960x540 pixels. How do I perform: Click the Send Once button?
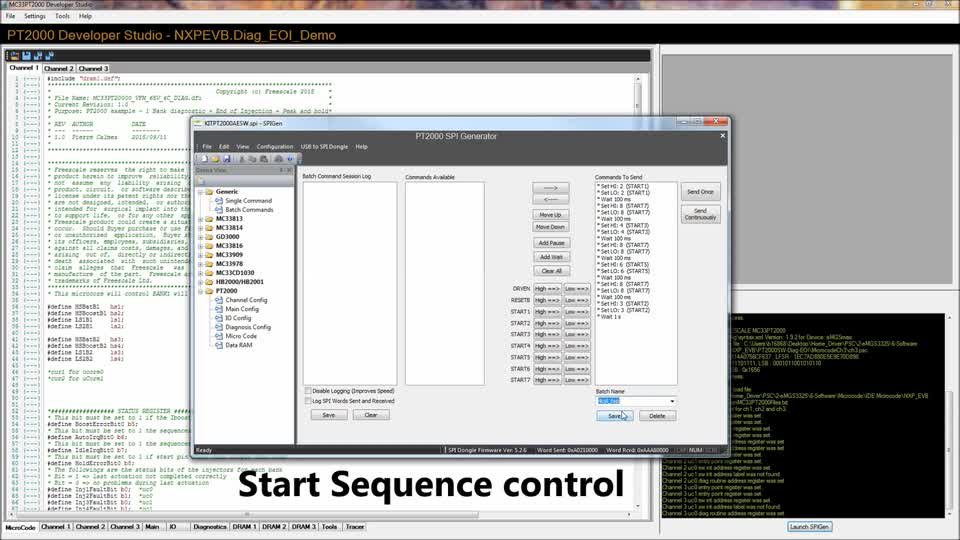tap(700, 191)
